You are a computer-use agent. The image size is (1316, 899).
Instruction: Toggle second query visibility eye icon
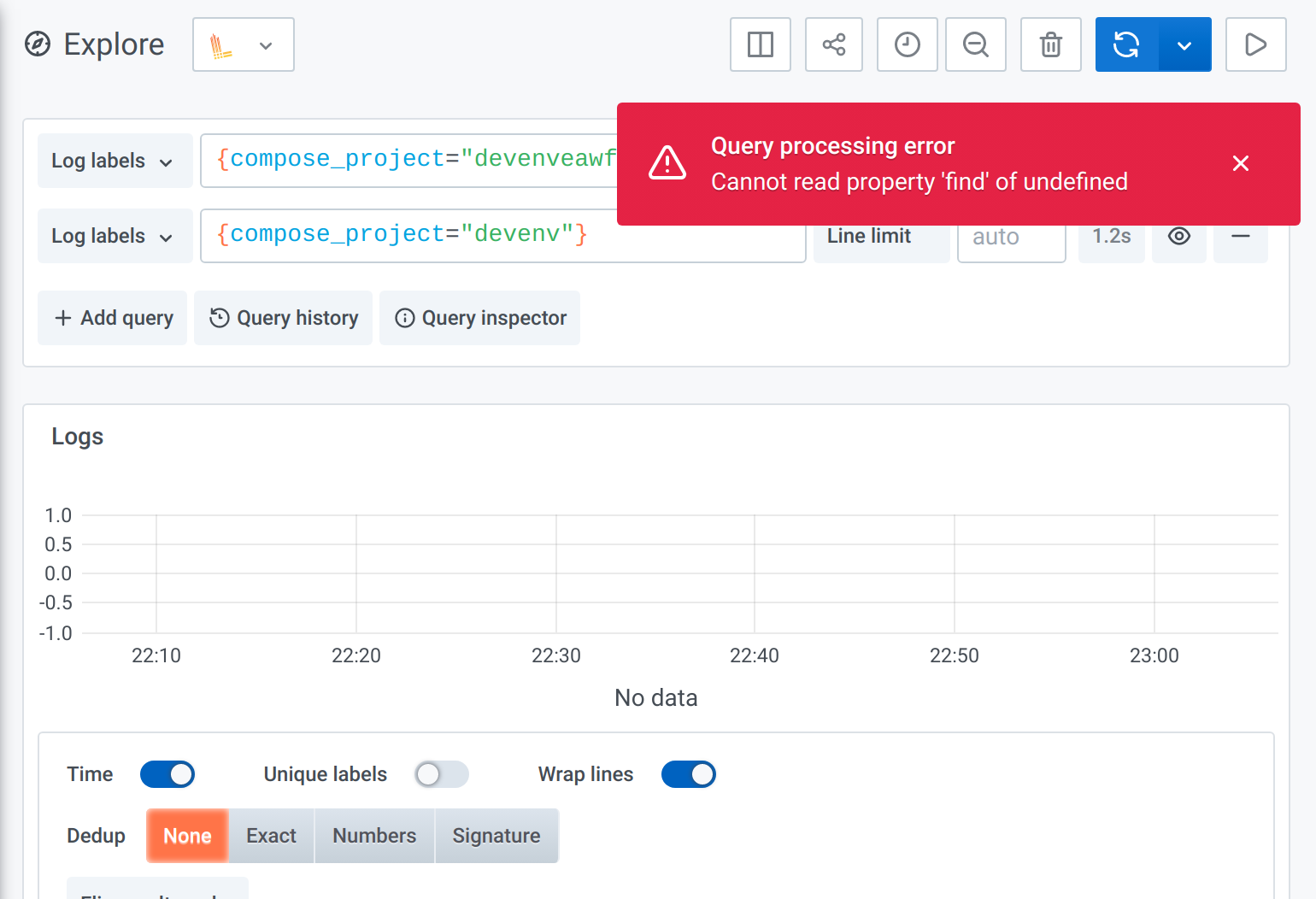pyautogui.click(x=1178, y=236)
